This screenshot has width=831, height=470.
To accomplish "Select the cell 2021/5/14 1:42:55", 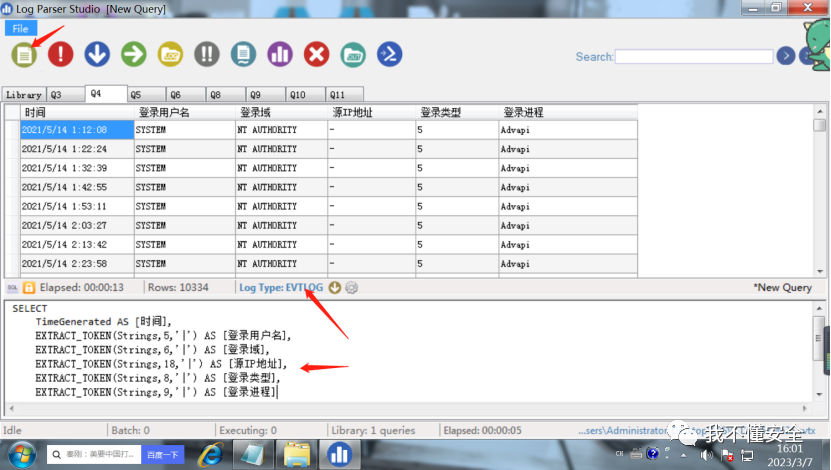I will pos(77,187).
